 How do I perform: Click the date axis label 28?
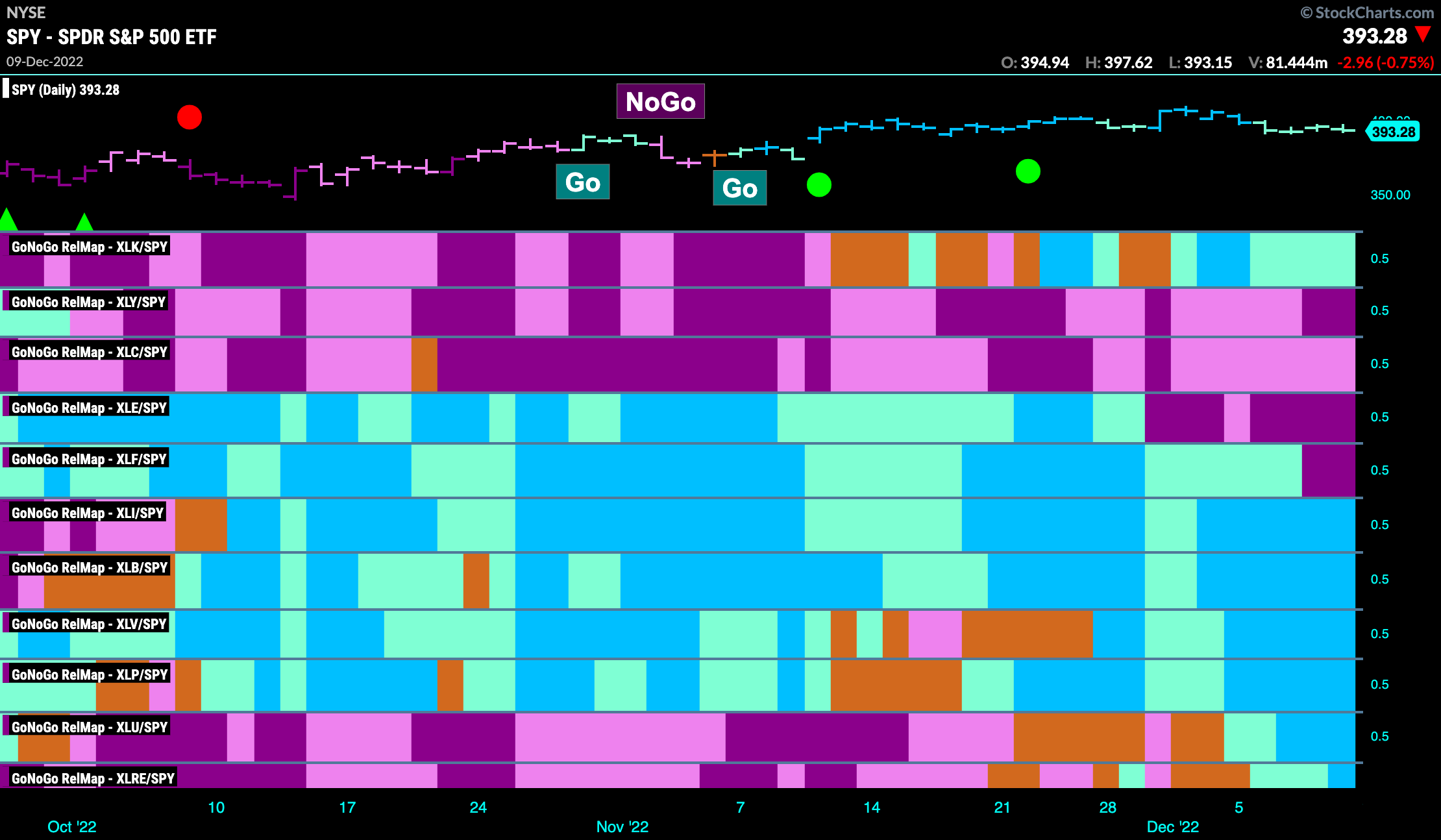click(x=1107, y=808)
